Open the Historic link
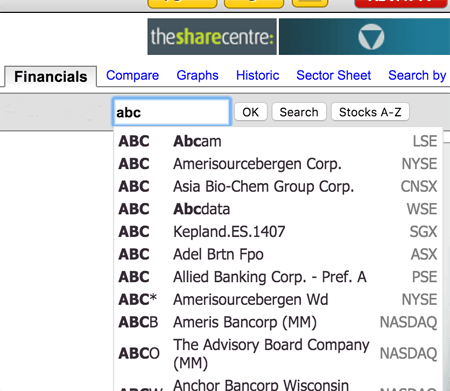450x391 pixels. 258,75
